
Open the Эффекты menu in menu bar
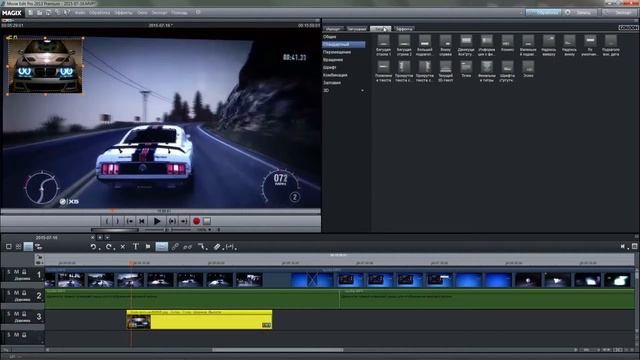pos(123,13)
